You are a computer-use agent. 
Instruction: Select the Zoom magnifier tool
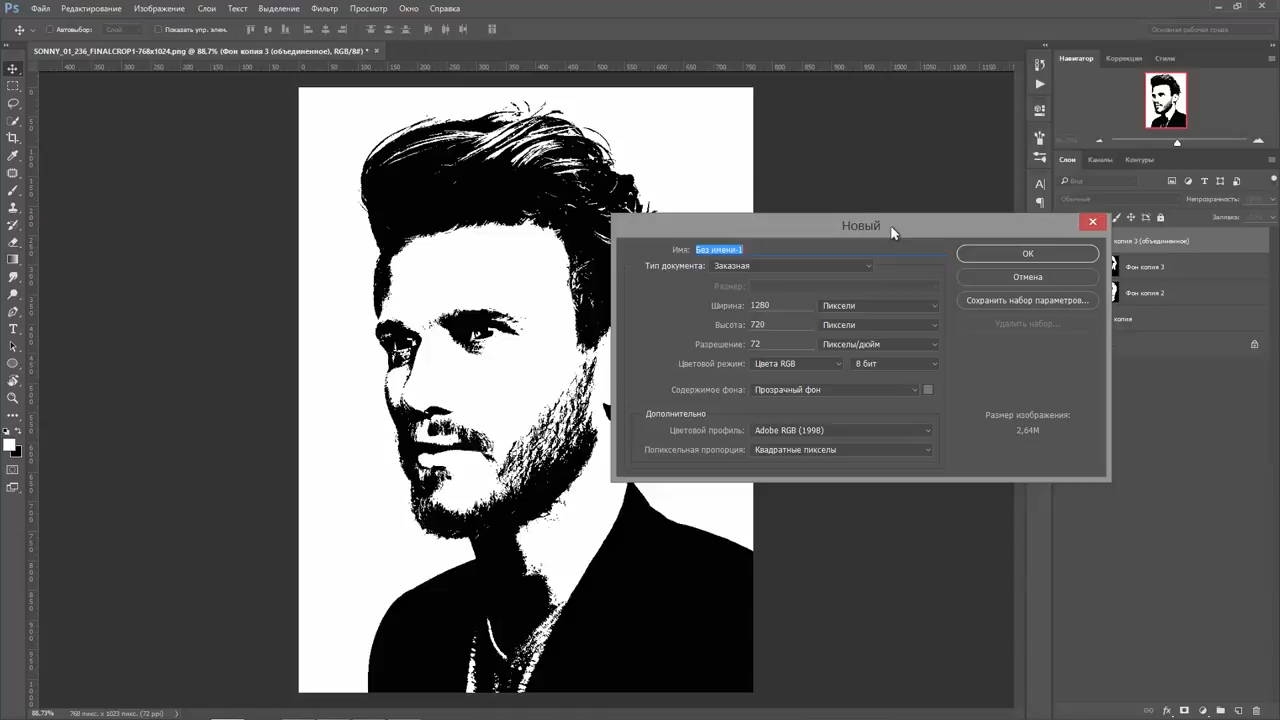(x=13, y=398)
